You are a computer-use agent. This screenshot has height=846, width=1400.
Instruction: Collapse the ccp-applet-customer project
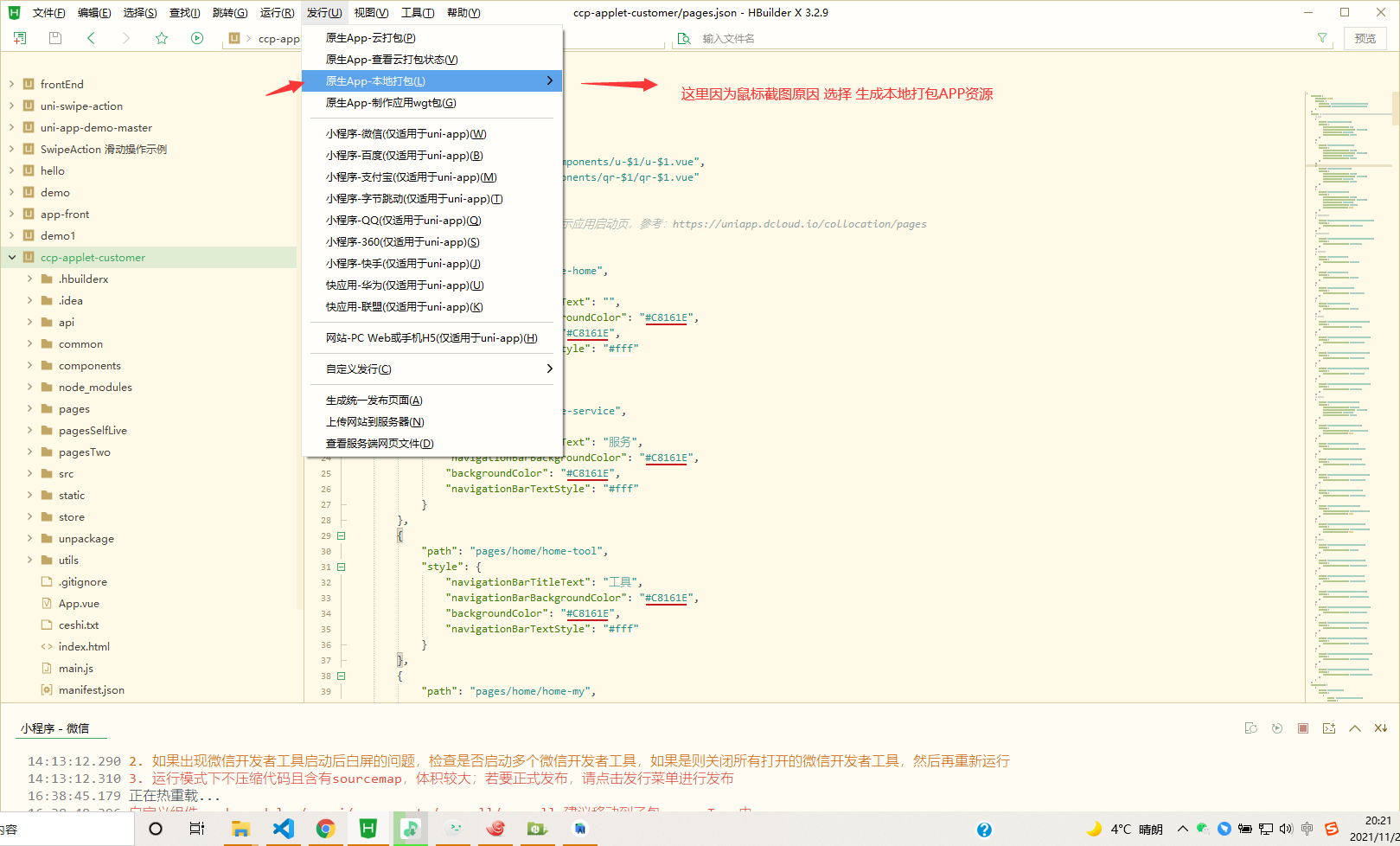[x=11, y=257]
